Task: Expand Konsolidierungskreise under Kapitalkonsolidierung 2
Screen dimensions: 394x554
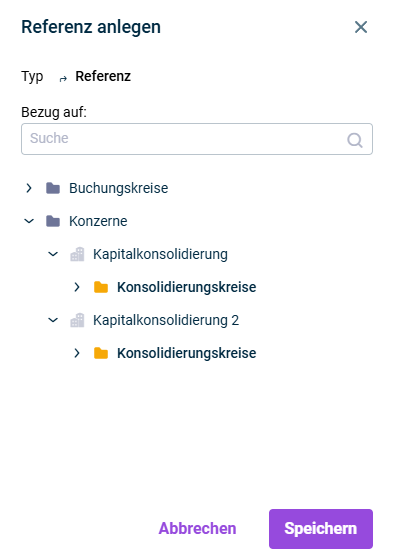Action: click(77, 353)
